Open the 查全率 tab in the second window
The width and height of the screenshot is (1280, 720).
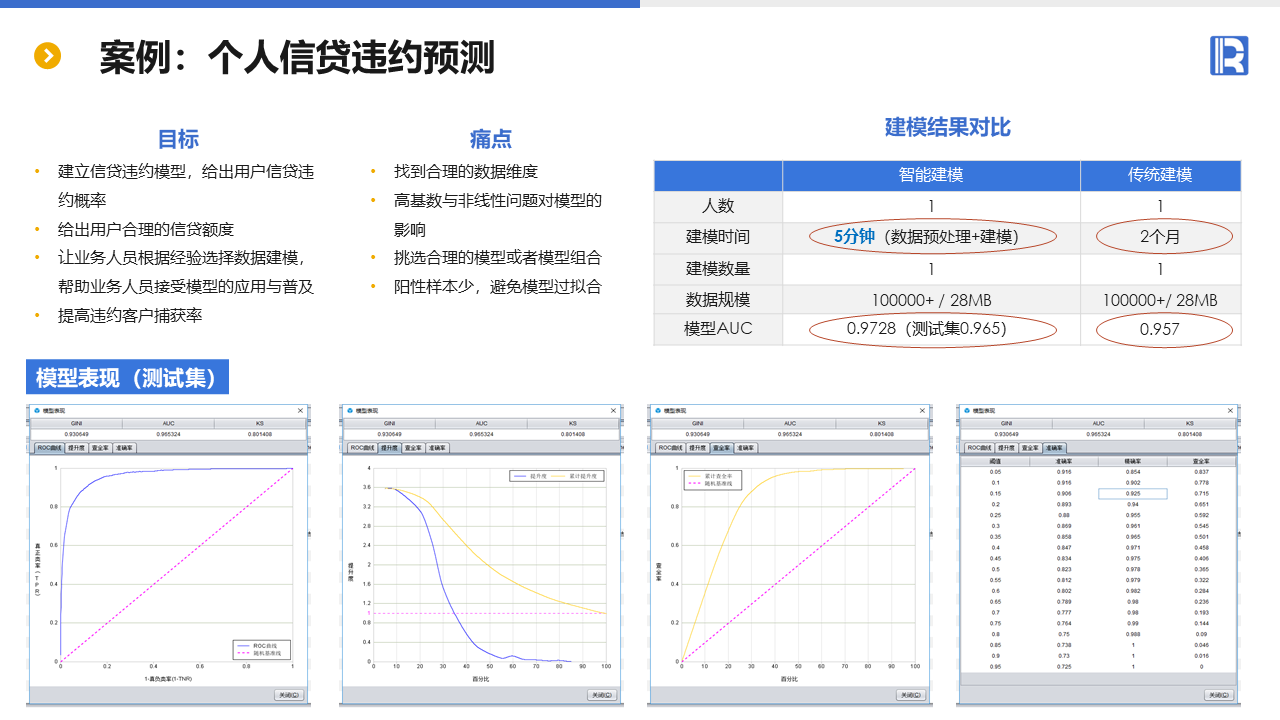pos(413,448)
